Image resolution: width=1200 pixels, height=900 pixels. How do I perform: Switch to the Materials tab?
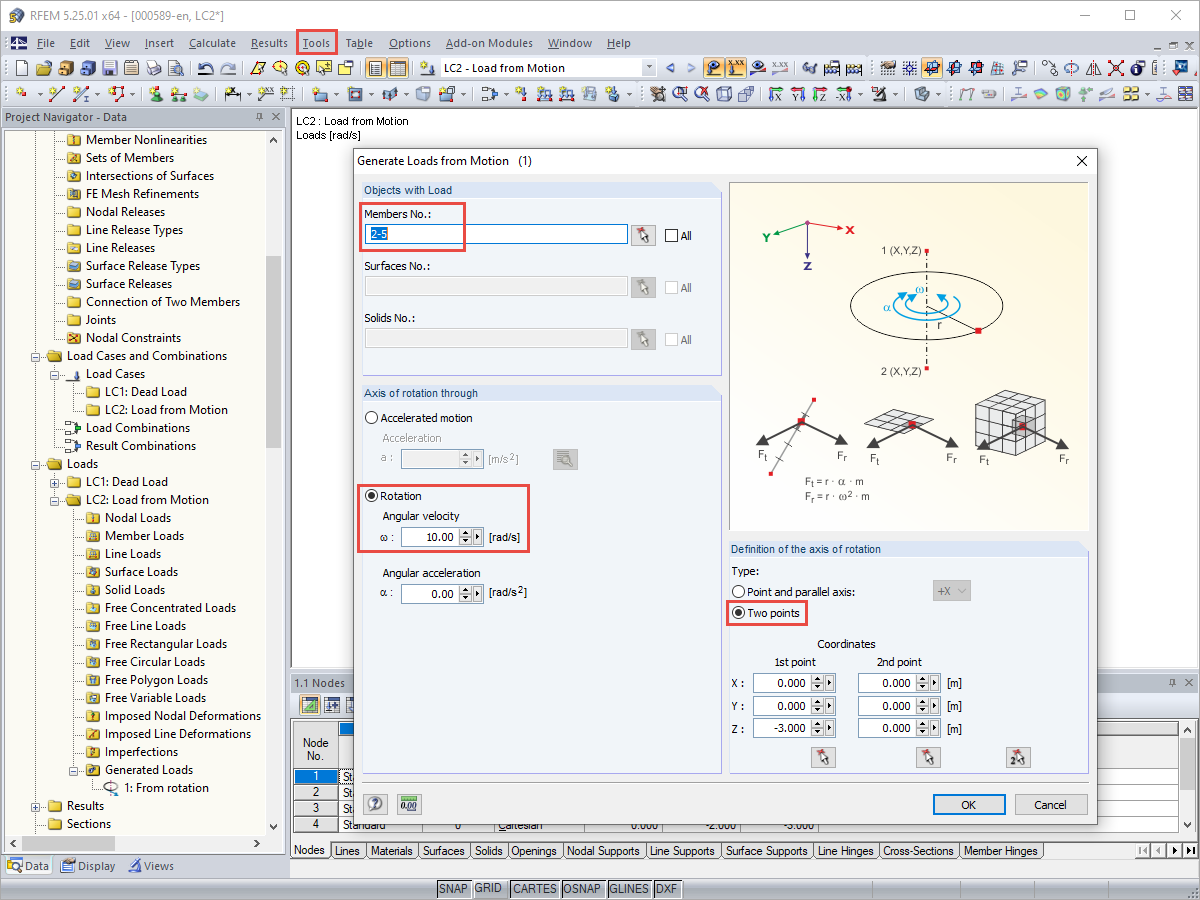(391, 851)
